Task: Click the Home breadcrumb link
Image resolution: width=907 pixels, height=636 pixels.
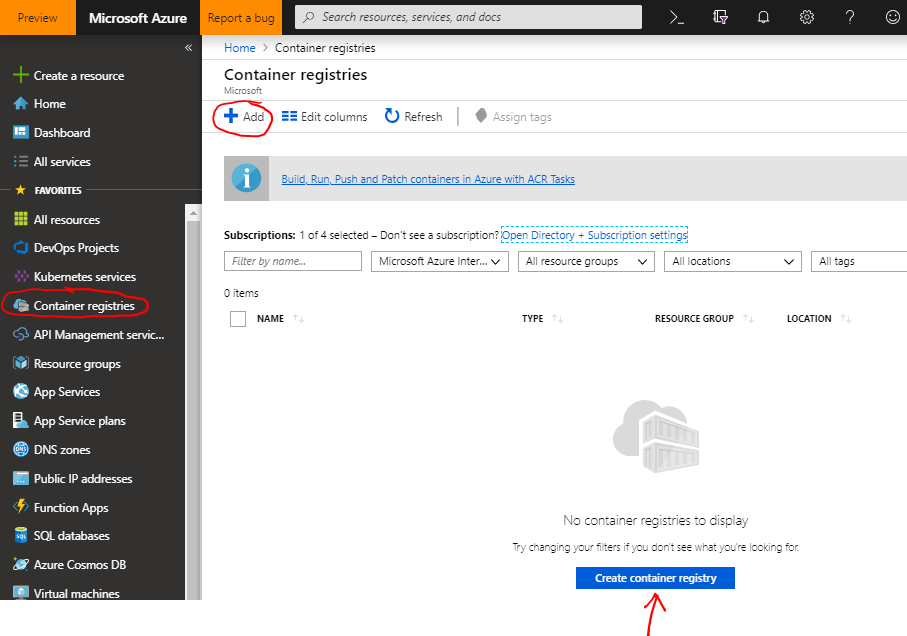Action: (x=239, y=48)
